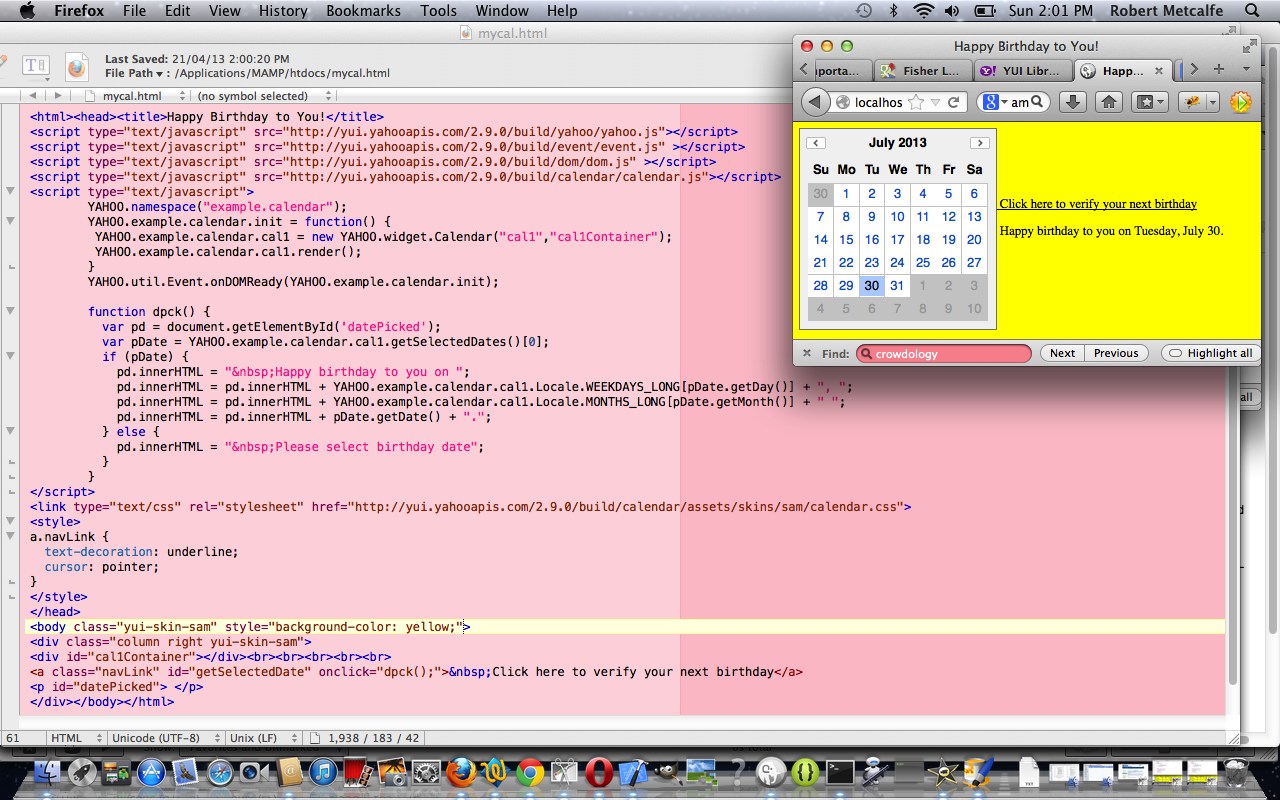This screenshot has width=1280, height=800.
Task: Select July 15 in the calendar
Action: [x=846, y=239]
